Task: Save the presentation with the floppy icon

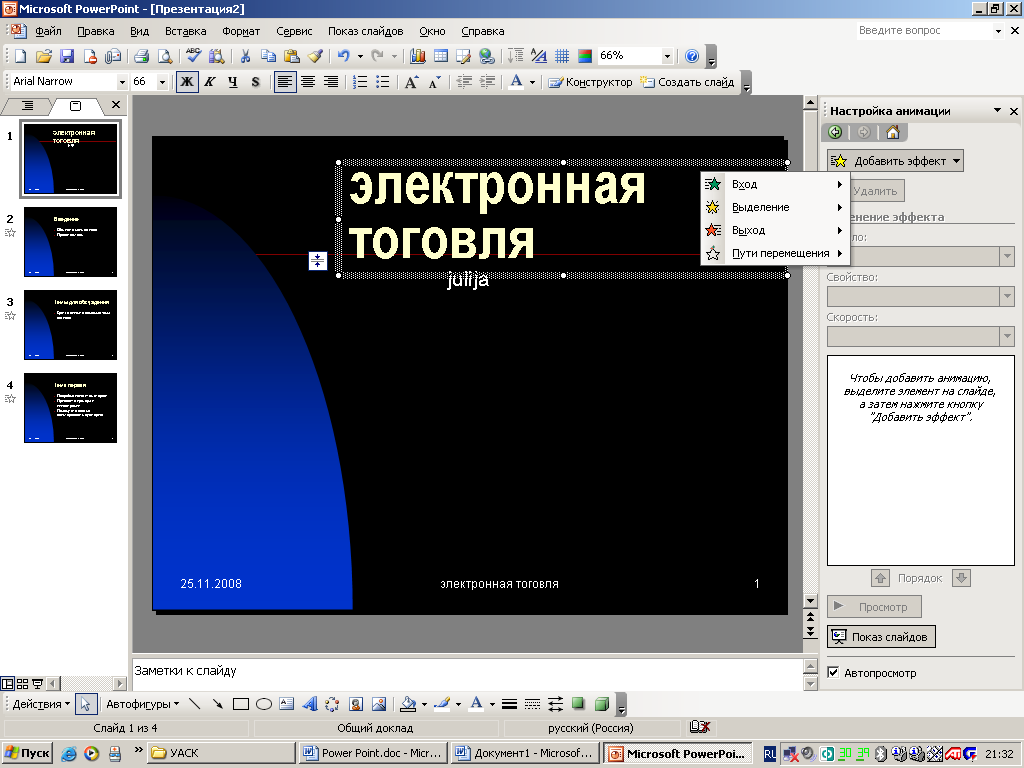Action: pos(67,56)
